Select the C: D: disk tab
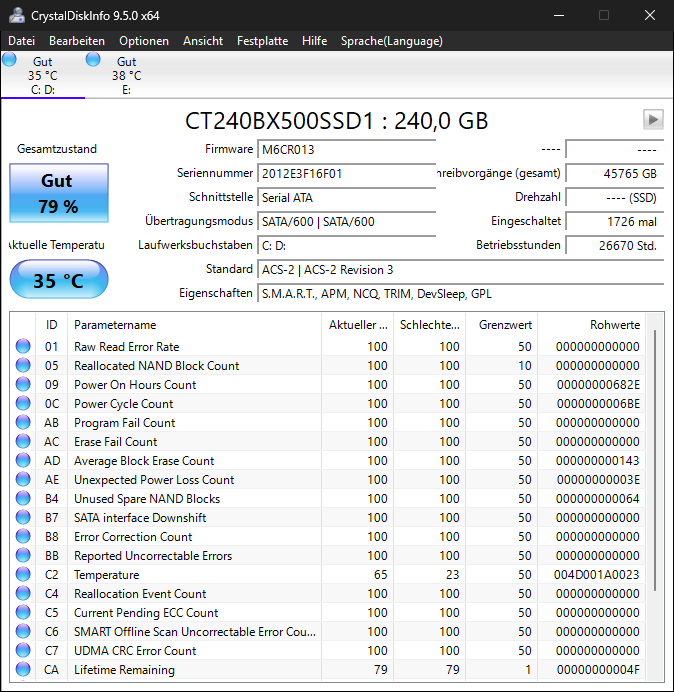This screenshot has height=692, width=674. [43, 75]
